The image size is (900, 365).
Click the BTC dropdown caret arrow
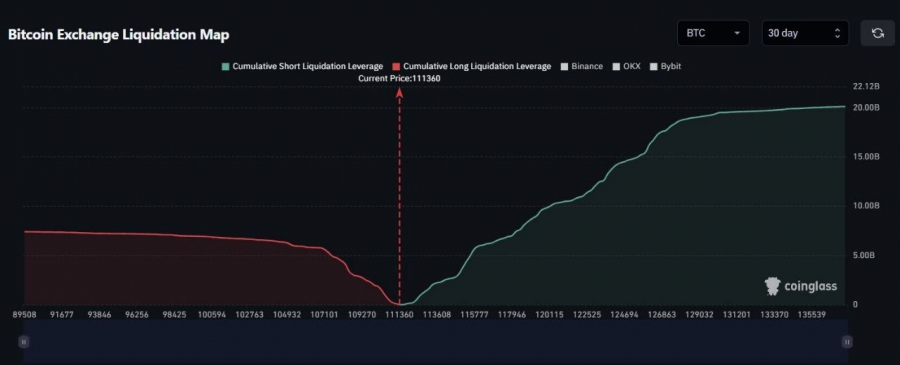click(x=736, y=33)
